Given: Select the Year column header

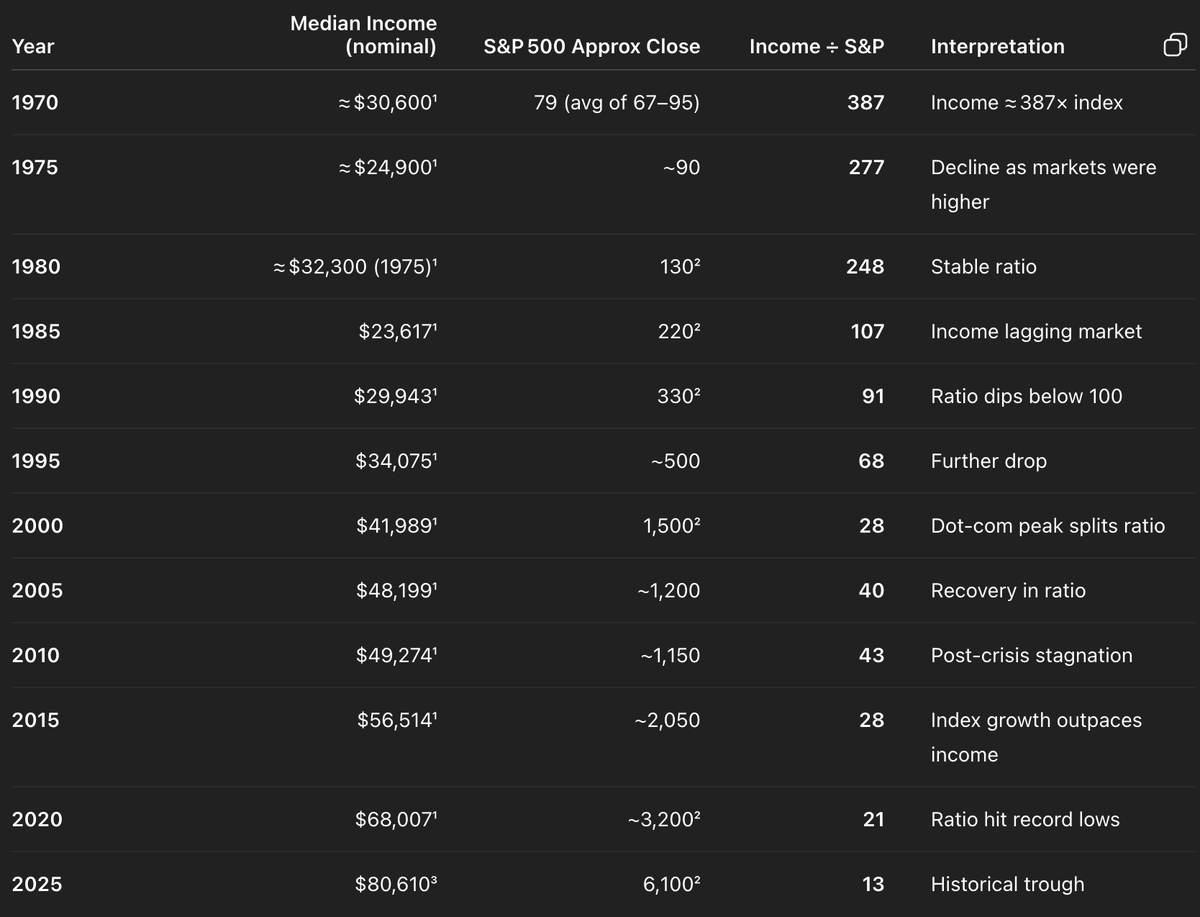Looking at the screenshot, I should 33,46.
